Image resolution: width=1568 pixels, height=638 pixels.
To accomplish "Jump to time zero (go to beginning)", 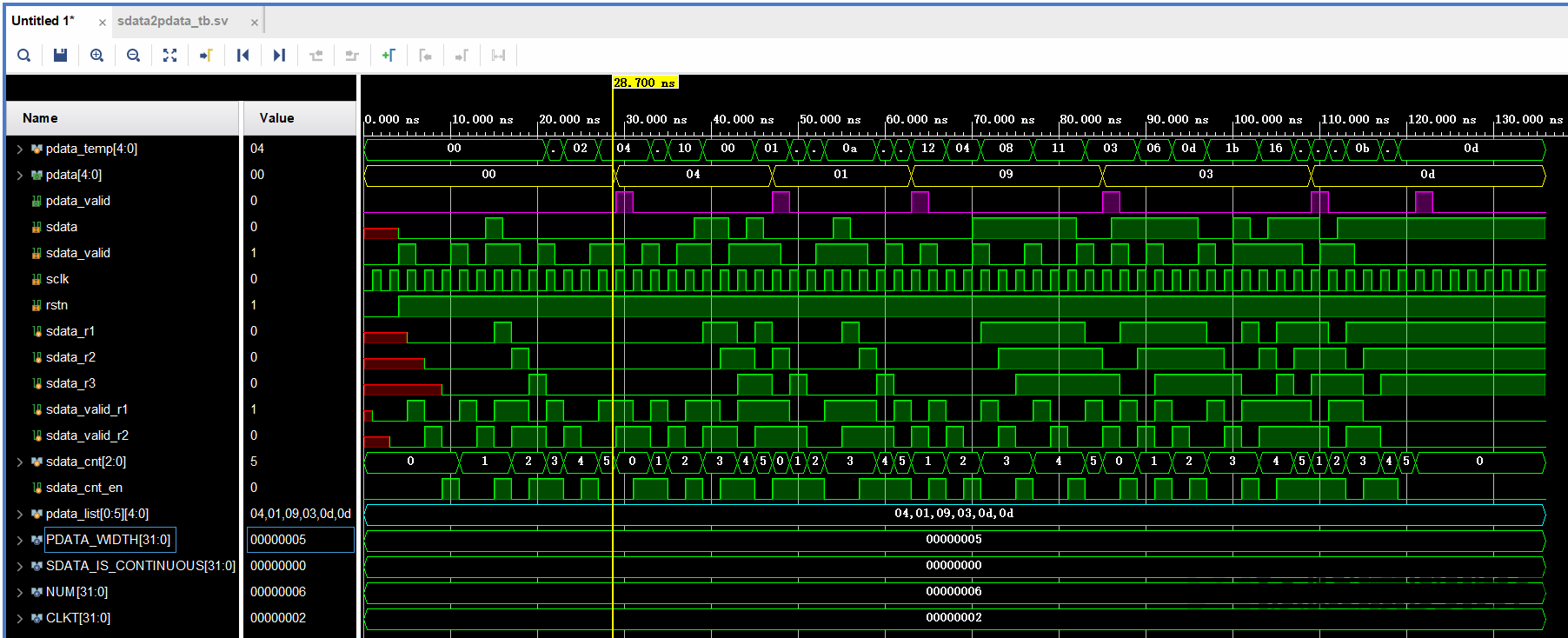I will pos(243,56).
